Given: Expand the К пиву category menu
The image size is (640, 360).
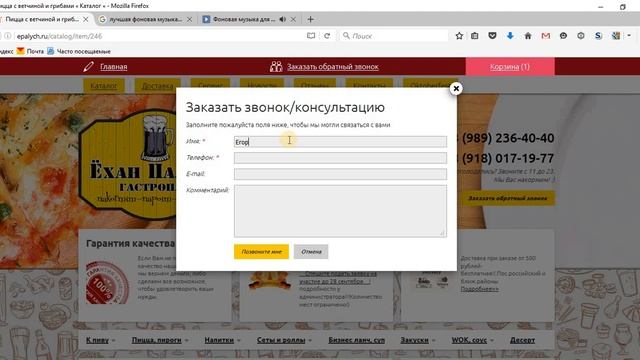Looking at the screenshot, I should [x=100, y=340].
